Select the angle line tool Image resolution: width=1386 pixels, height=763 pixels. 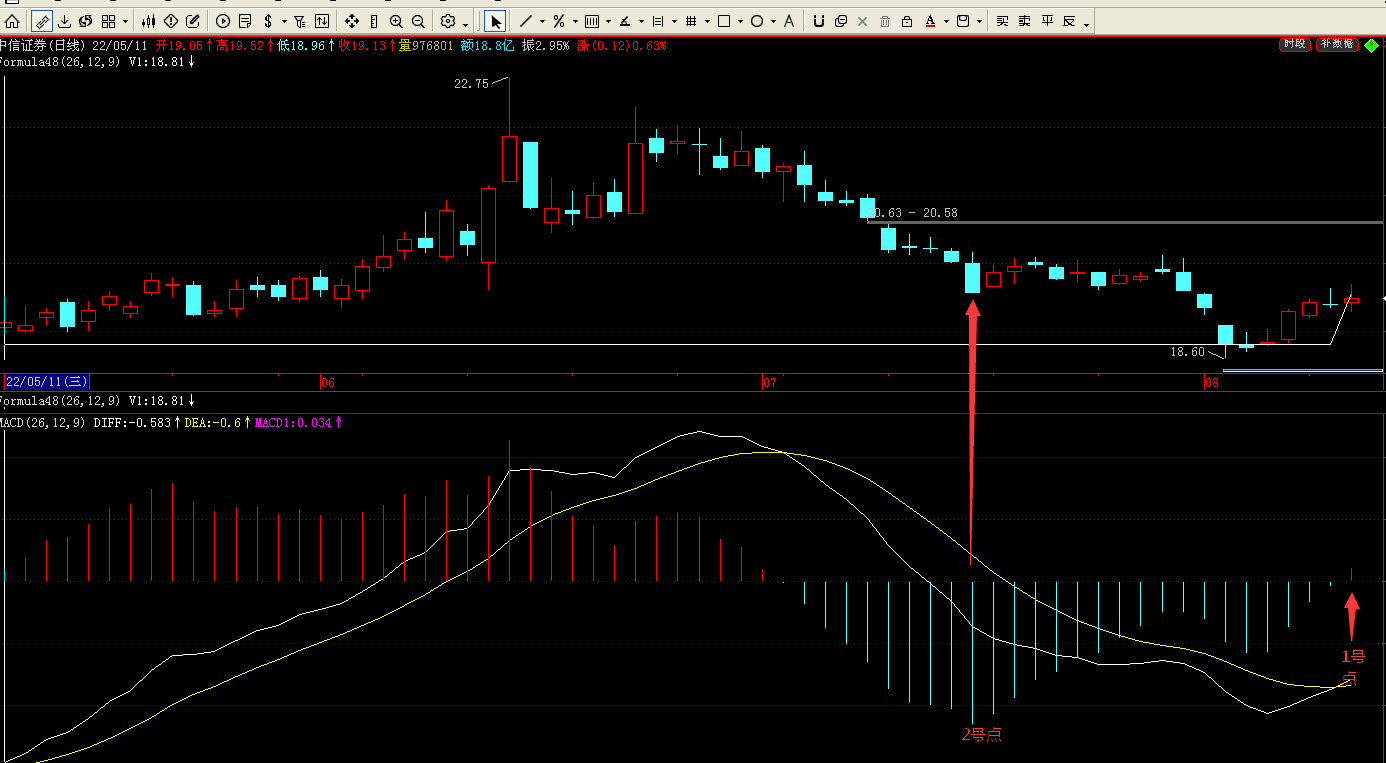click(x=624, y=21)
